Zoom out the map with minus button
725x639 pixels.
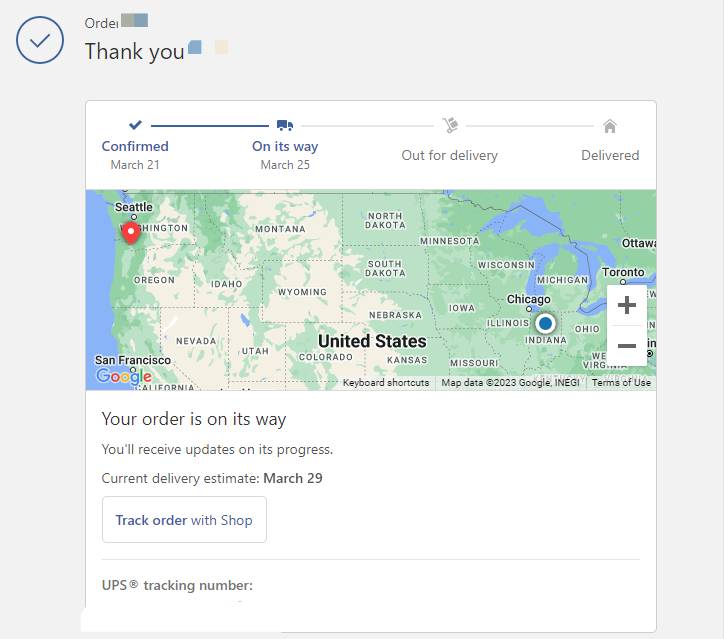627,346
